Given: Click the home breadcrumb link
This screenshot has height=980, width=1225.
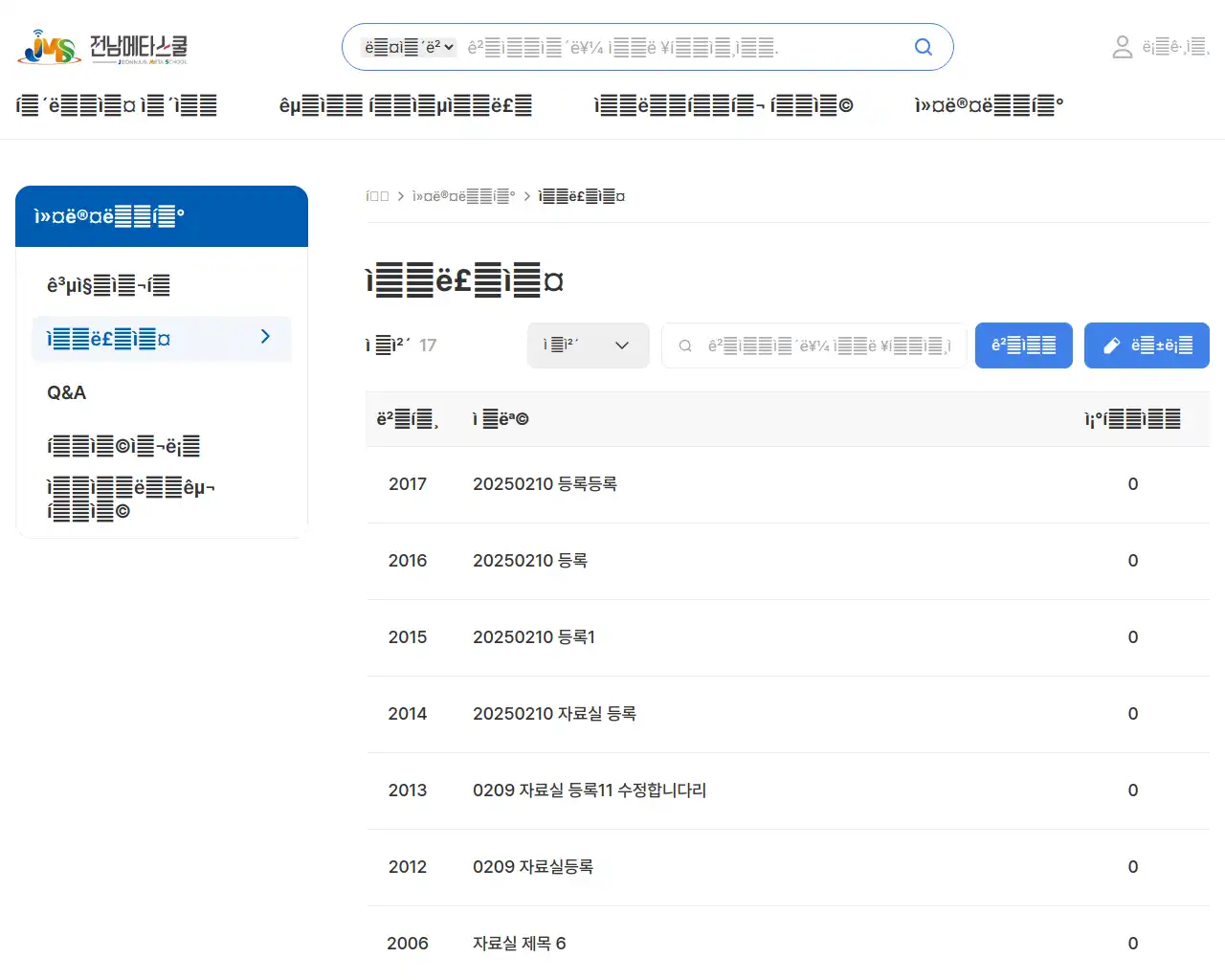Looking at the screenshot, I should coord(377,196).
